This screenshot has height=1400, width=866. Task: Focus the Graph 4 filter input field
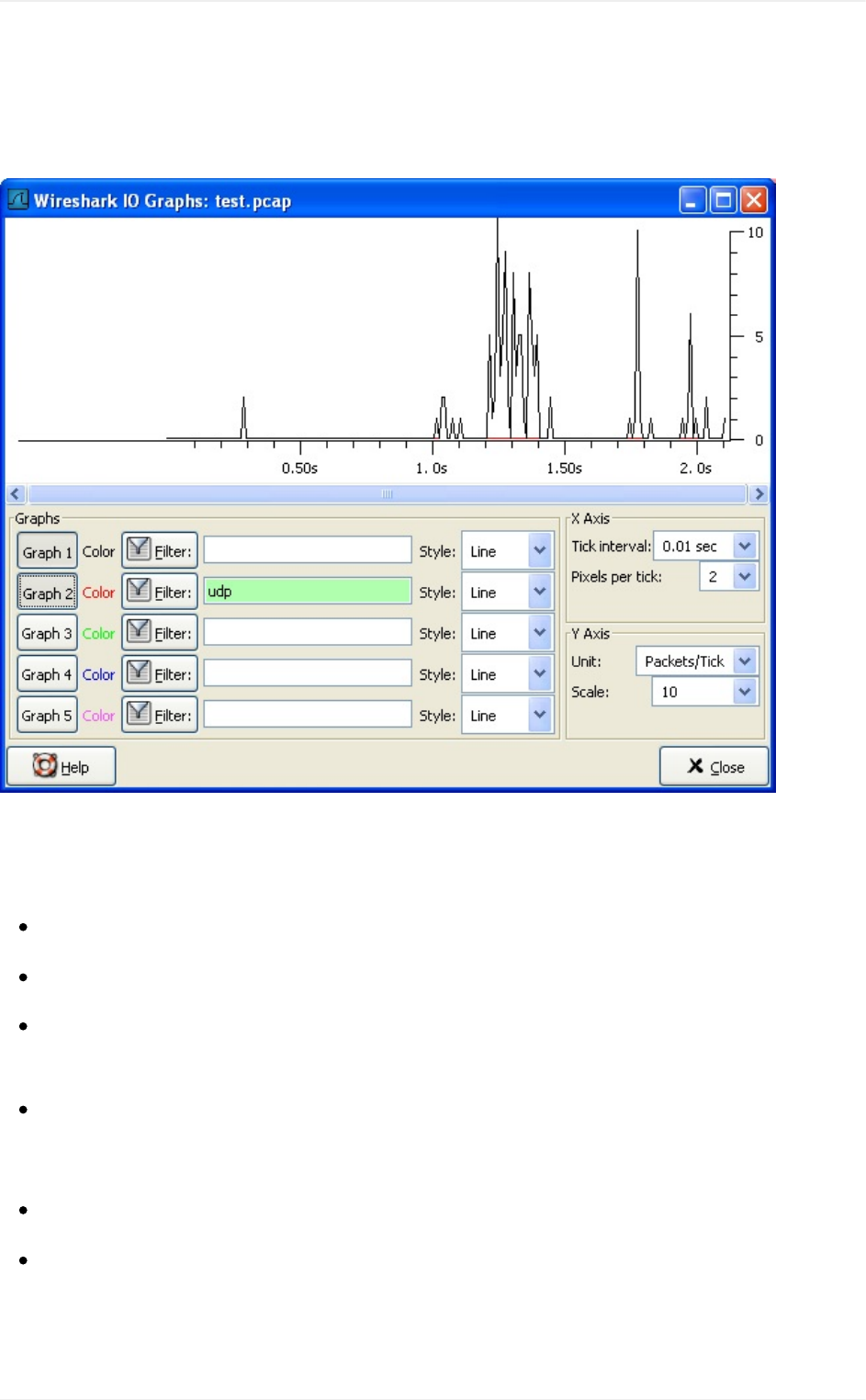[x=308, y=673]
